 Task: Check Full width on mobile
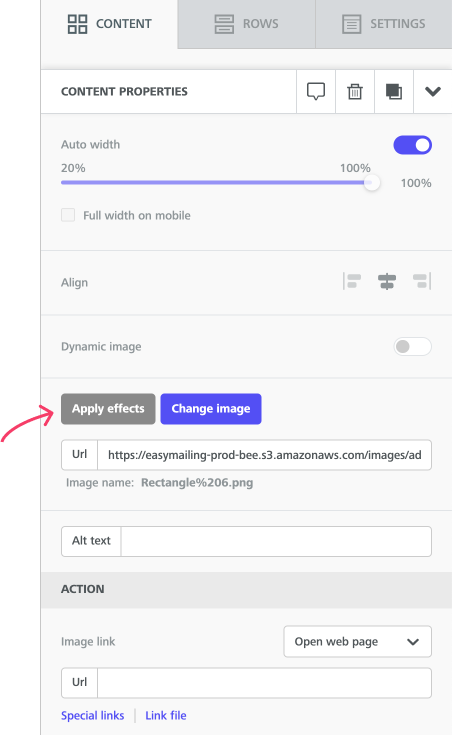68,215
